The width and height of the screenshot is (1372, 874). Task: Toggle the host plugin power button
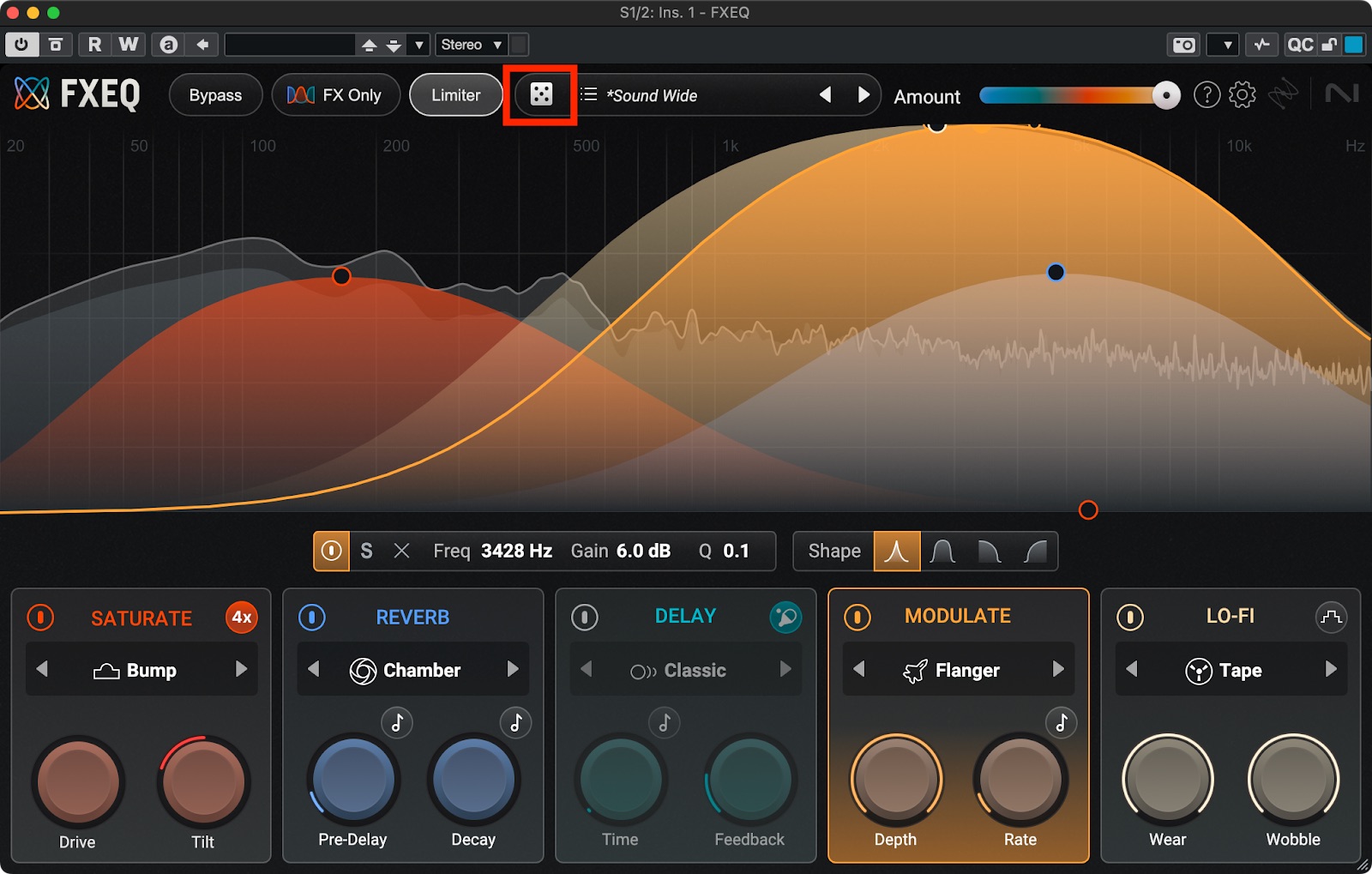(21, 45)
